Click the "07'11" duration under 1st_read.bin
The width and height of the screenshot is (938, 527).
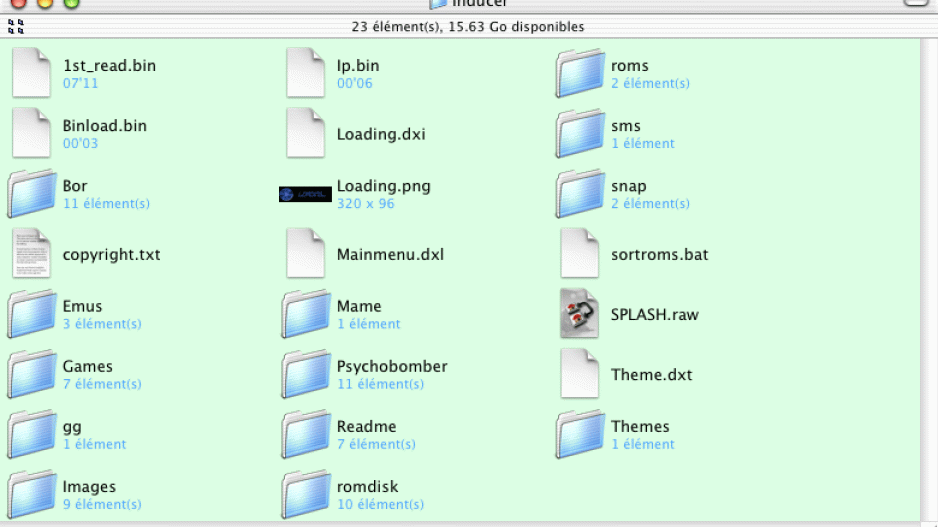80,83
